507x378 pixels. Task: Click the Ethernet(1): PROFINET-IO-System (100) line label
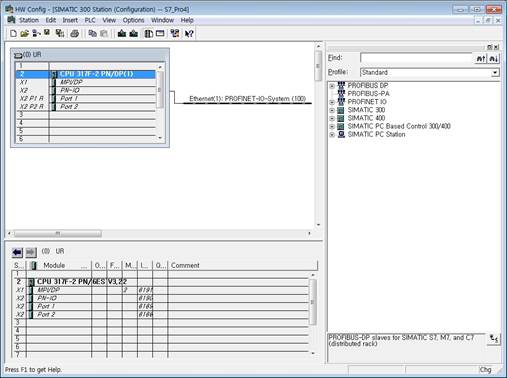[x=248, y=99]
